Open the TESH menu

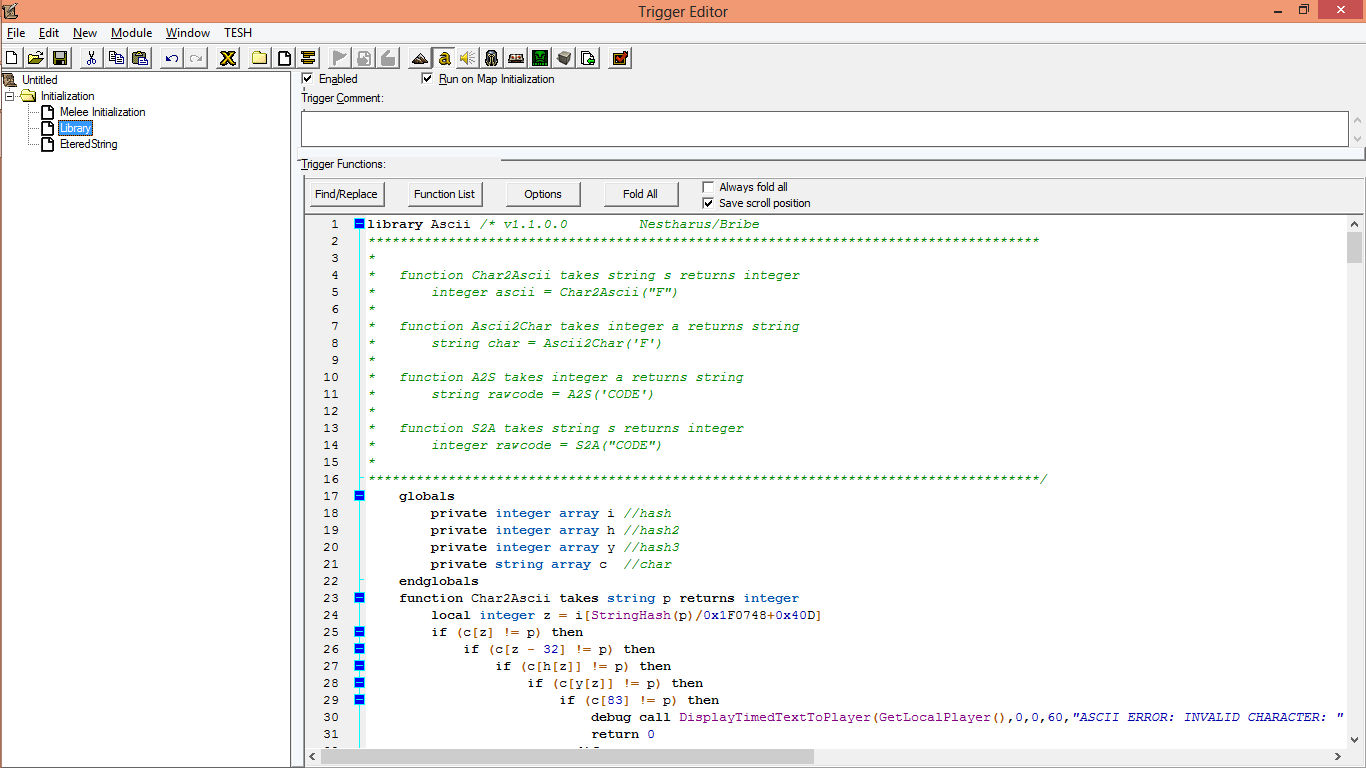[x=238, y=33]
